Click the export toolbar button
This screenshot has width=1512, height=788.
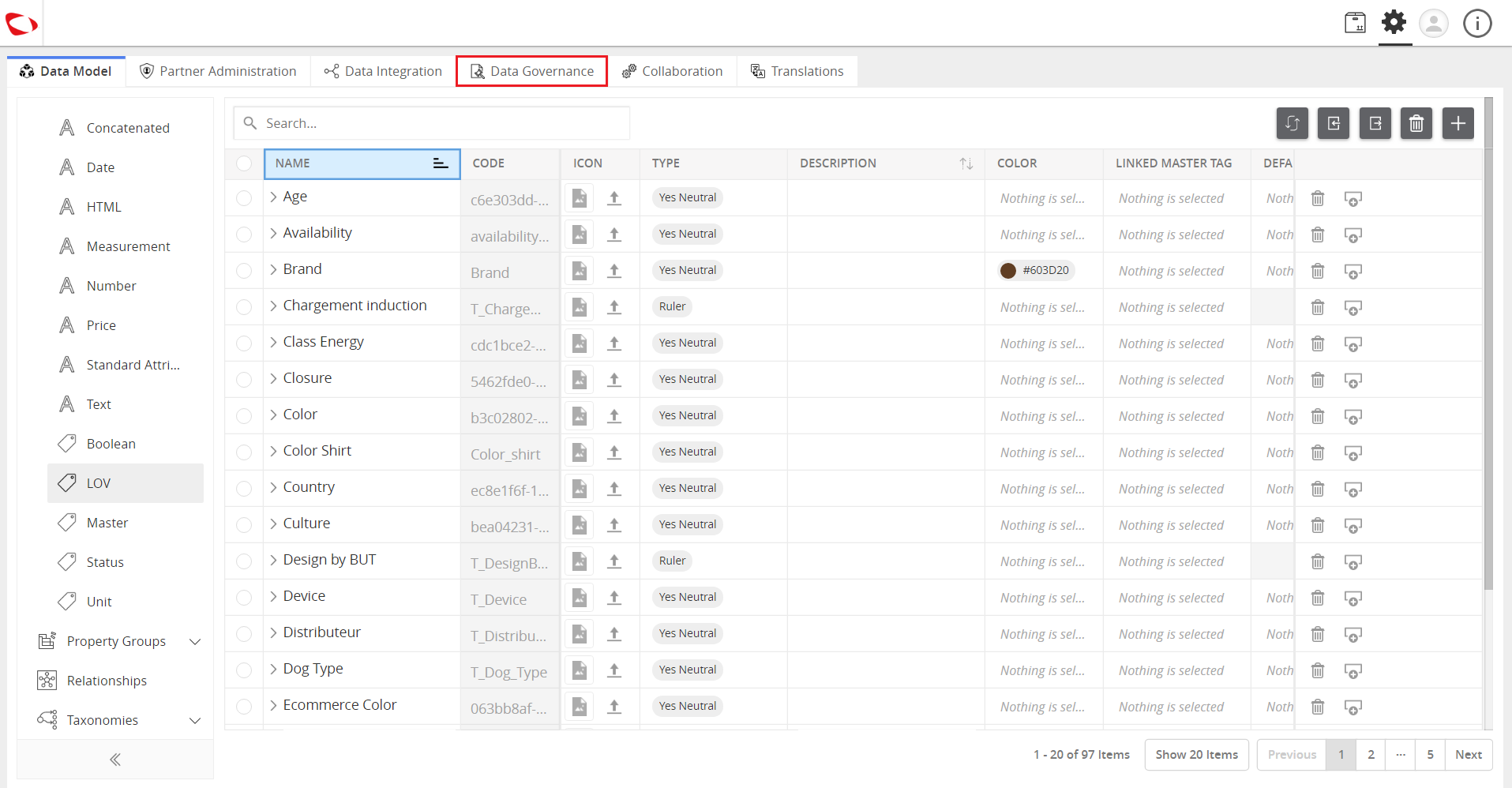pos(1375,123)
